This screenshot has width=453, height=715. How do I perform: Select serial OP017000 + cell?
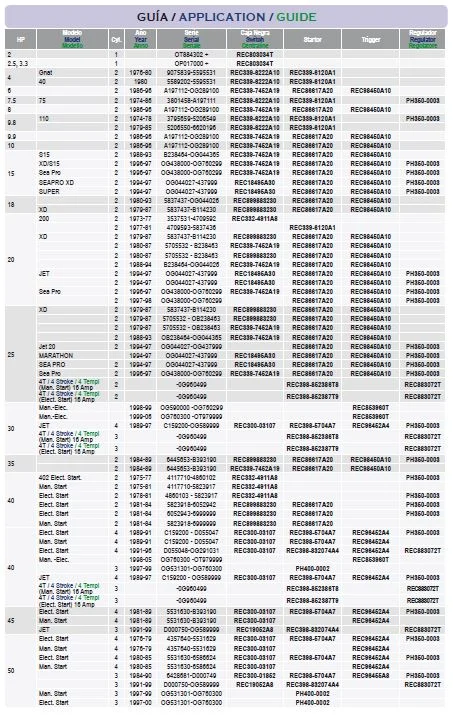[x=192, y=63]
